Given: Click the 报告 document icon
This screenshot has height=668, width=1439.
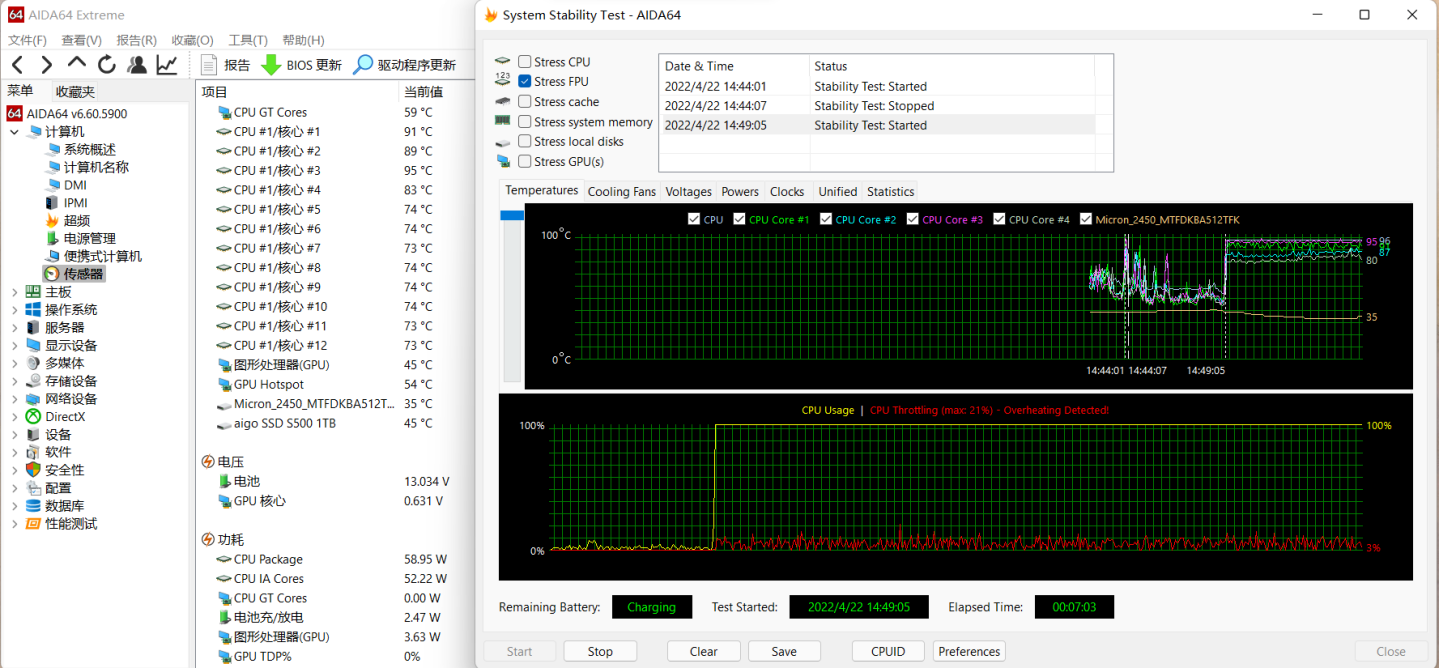Looking at the screenshot, I should pos(209,65).
